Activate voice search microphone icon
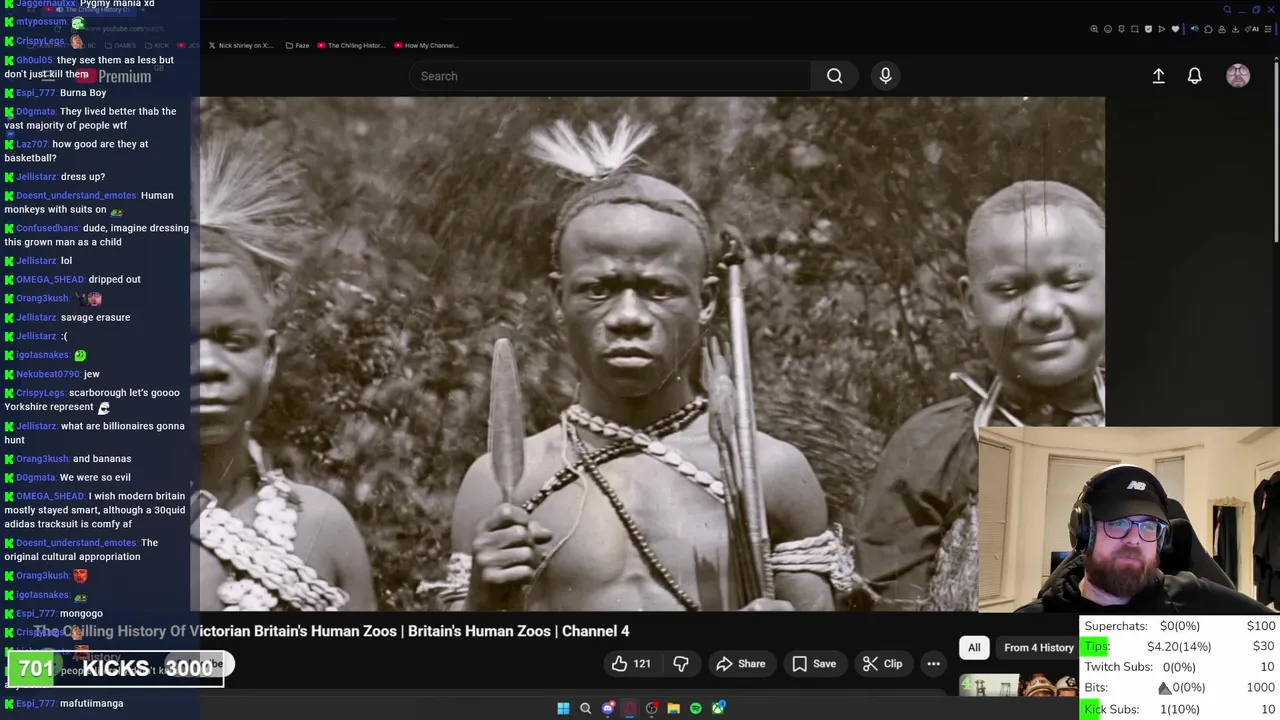The image size is (1280, 720). [885, 76]
